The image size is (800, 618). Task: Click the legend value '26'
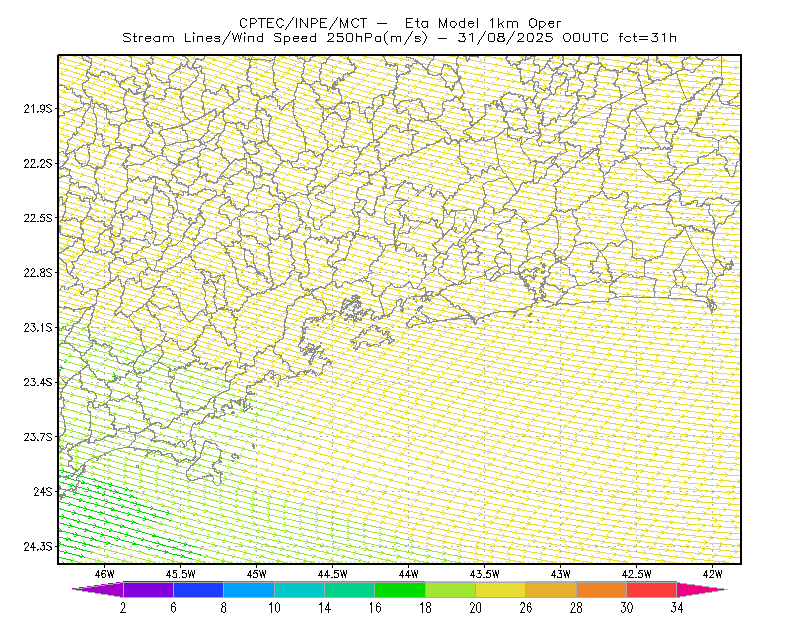526,608
